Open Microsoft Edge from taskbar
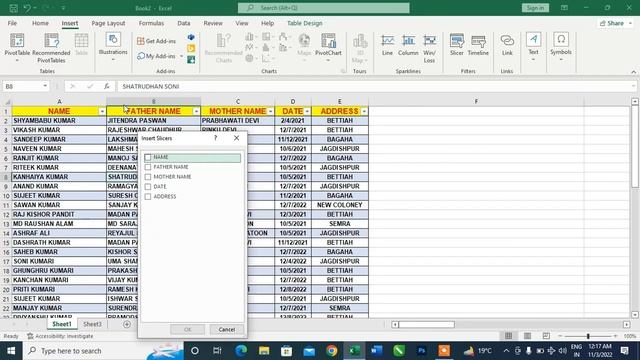Image resolution: width=640 pixels, height=360 pixels. (x=241, y=351)
